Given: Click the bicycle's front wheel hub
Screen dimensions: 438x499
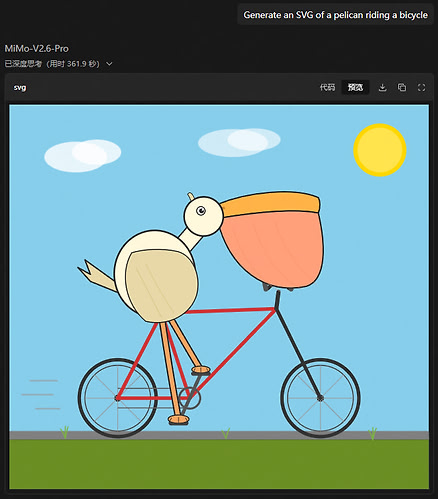Looking at the screenshot, I should tap(320, 398).
